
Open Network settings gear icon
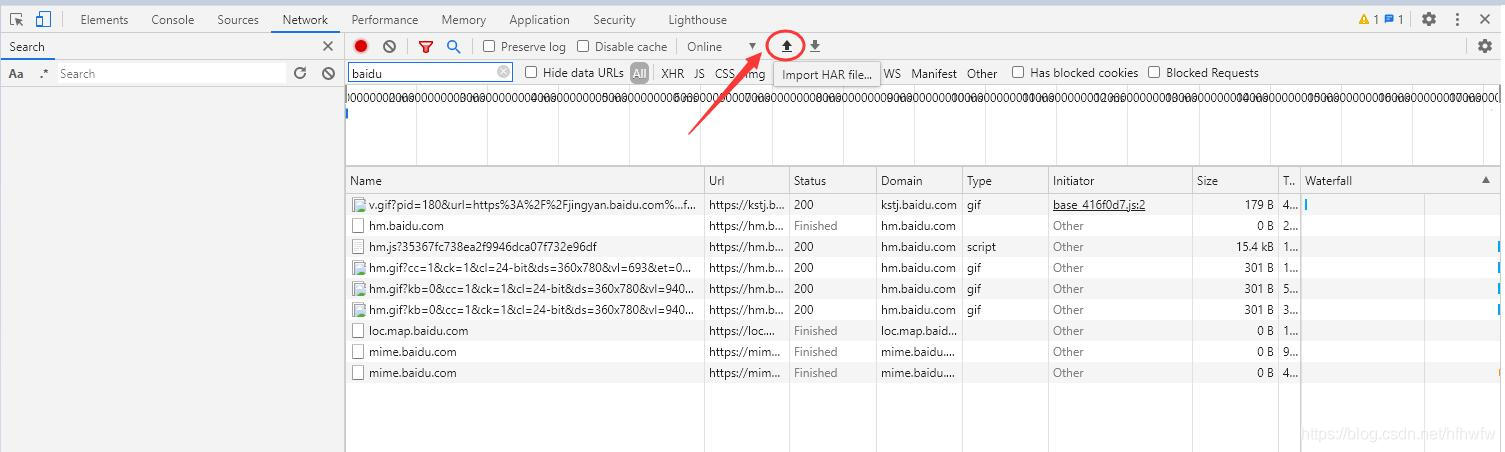coord(1485,46)
